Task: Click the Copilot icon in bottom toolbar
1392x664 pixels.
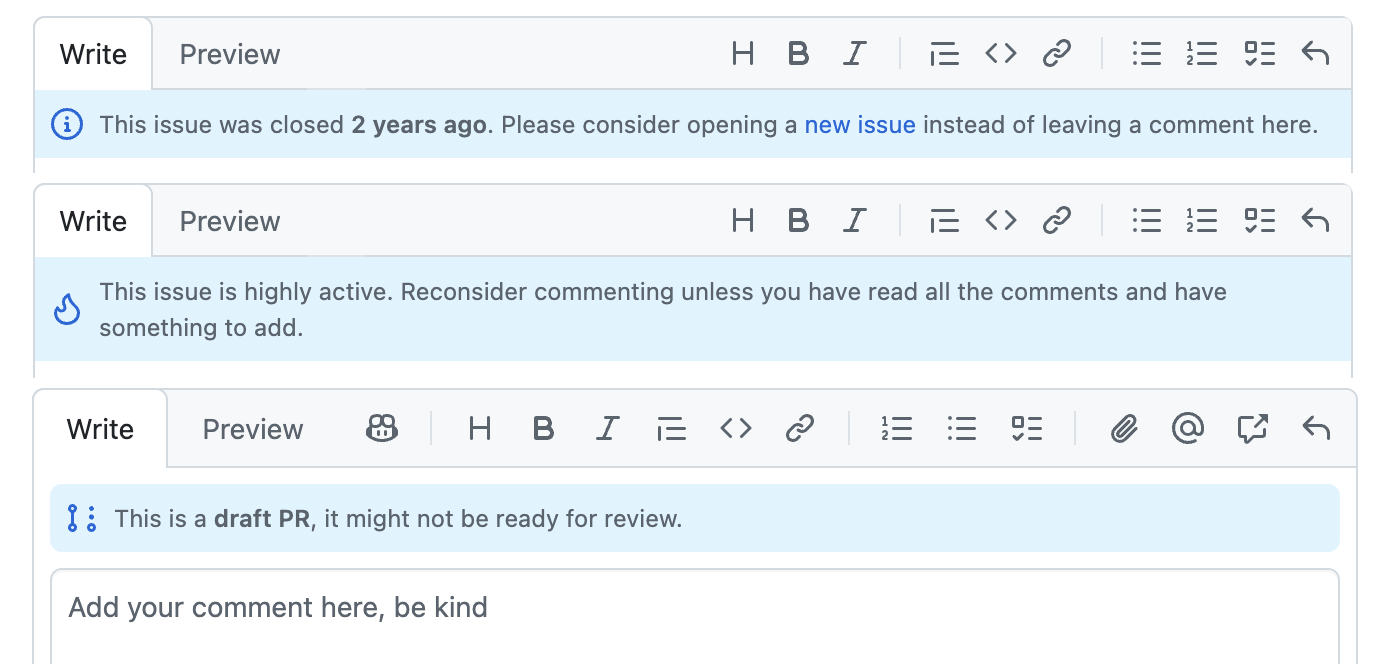Action: pos(382,429)
